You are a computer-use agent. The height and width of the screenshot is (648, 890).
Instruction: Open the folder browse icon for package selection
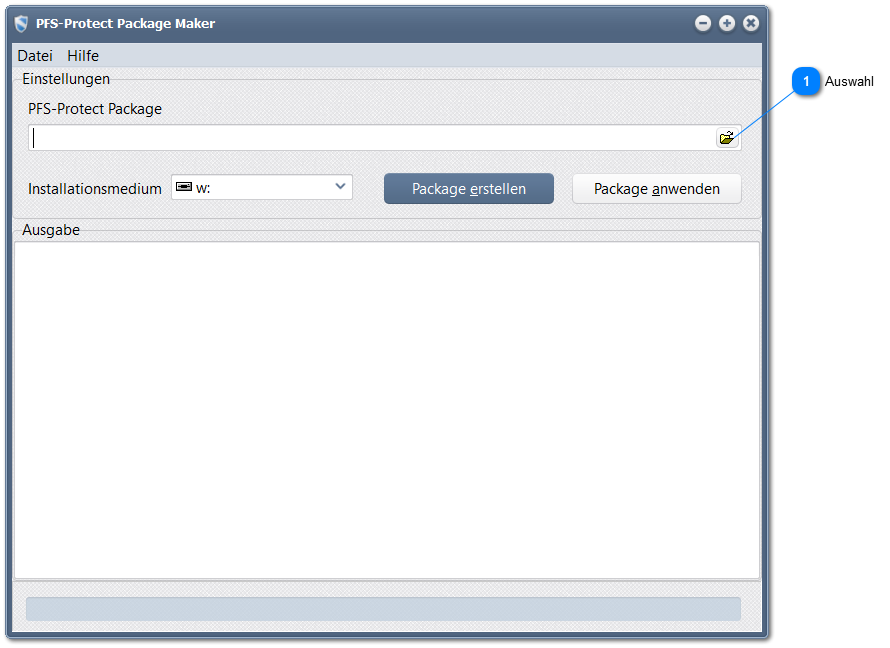click(727, 138)
